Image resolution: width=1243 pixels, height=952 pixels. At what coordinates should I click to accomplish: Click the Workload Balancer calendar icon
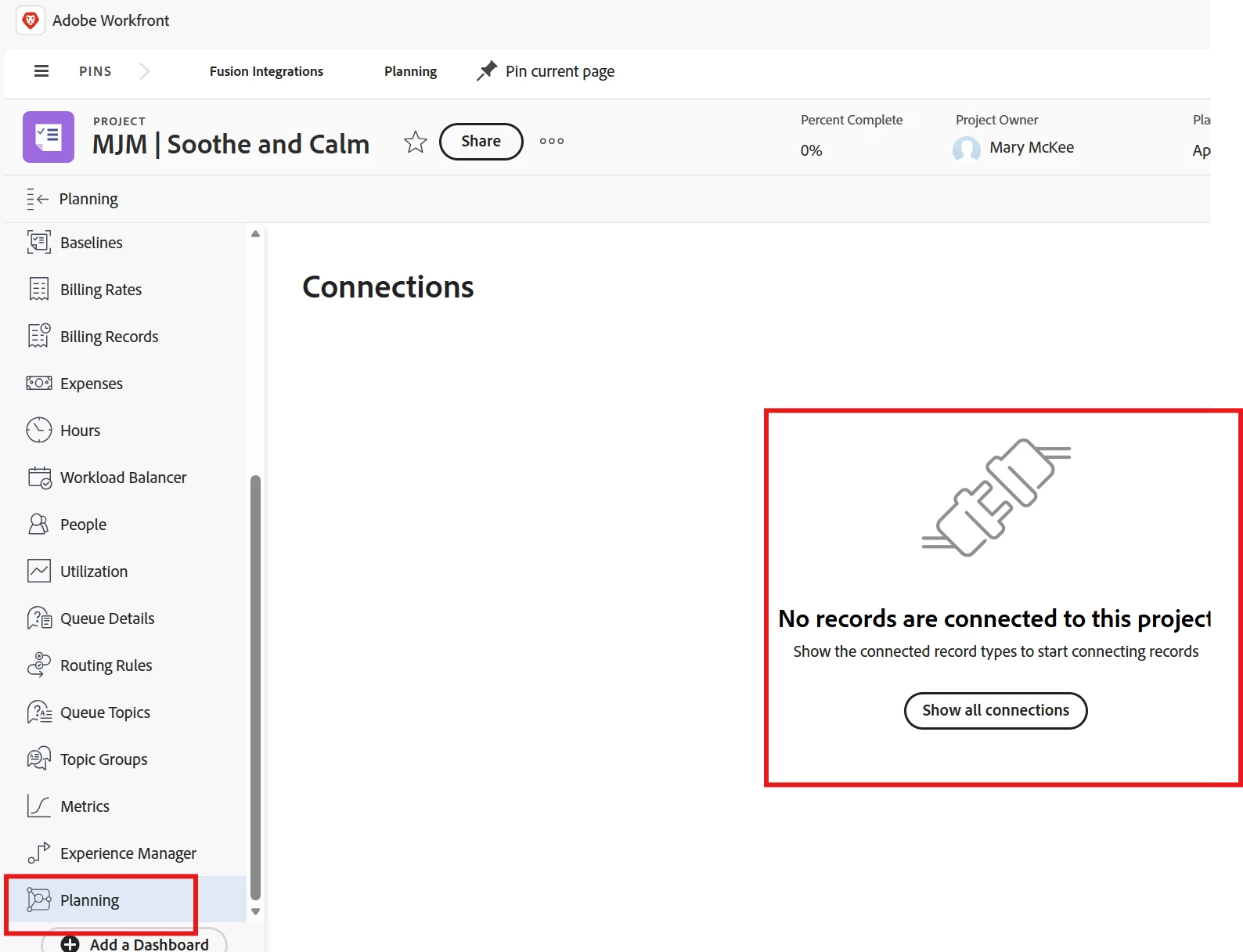(39, 478)
